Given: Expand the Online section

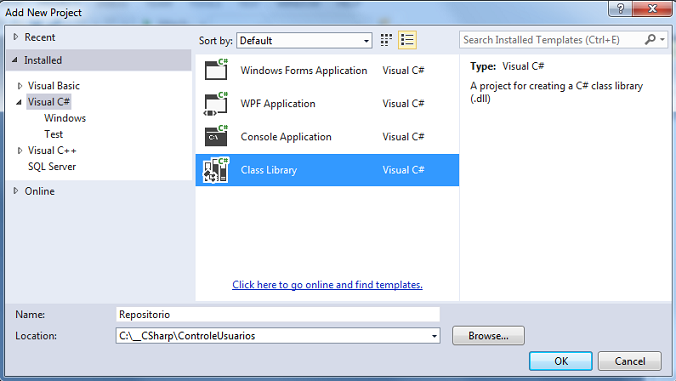Looking at the screenshot, I should coord(16,191).
